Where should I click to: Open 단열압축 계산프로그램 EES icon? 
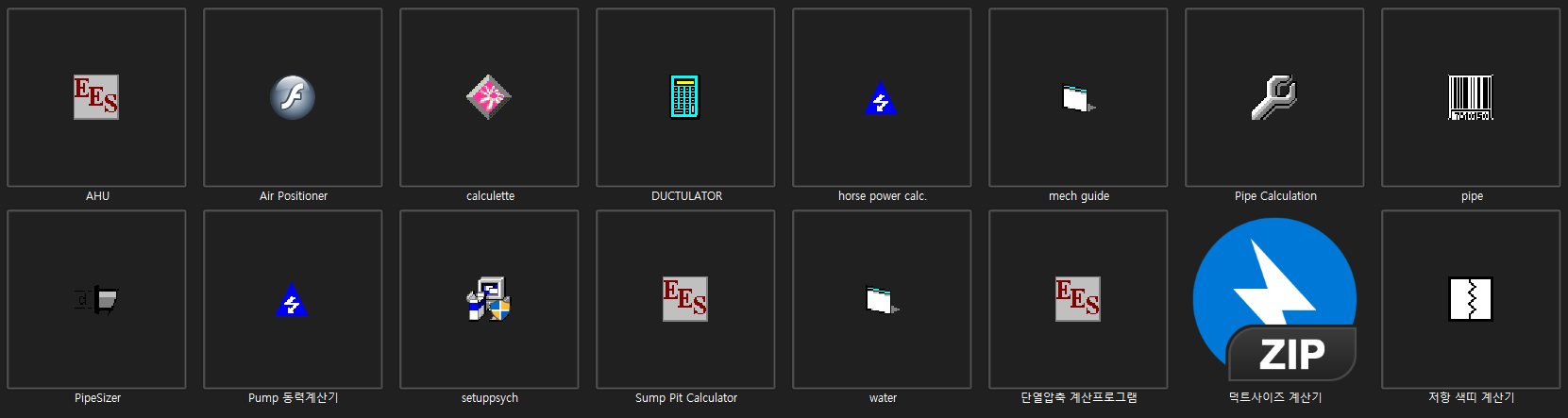pyautogui.click(x=1078, y=299)
